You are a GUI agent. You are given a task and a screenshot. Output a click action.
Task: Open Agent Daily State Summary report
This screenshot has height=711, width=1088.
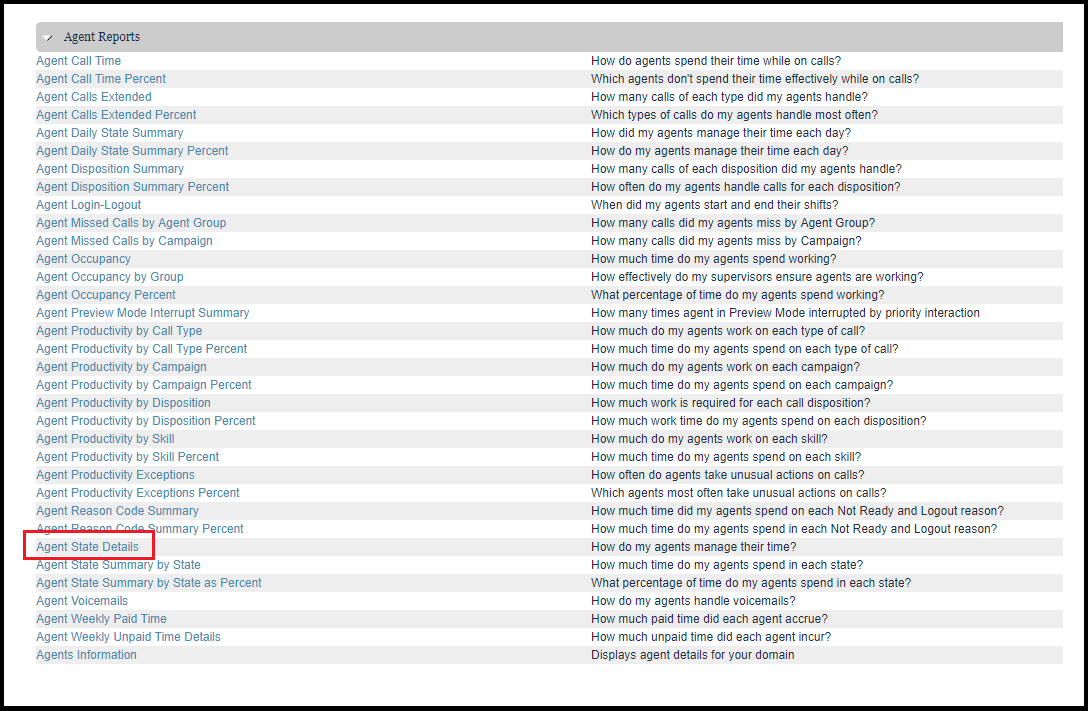110,133
